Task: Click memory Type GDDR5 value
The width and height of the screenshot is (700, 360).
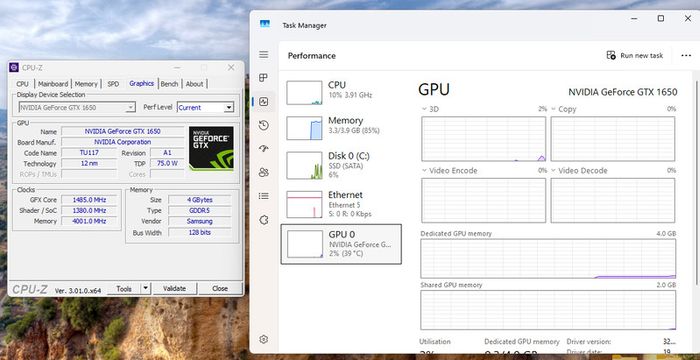Action: tap(200, 210)
